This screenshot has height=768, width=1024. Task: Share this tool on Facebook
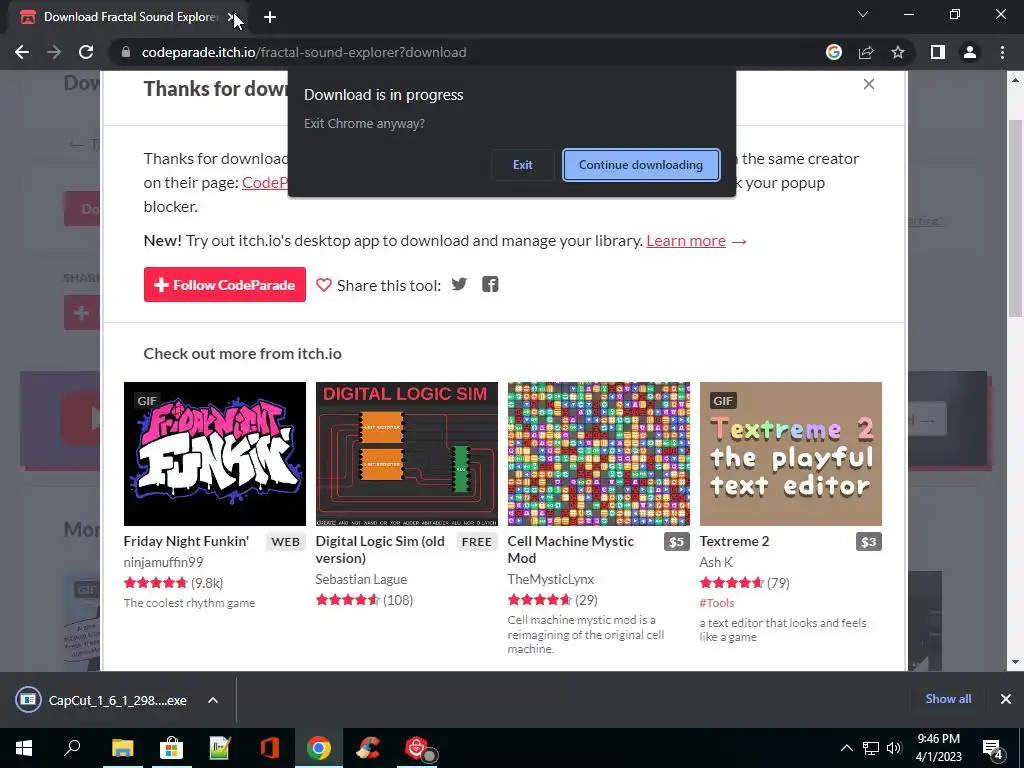point(490,283)
